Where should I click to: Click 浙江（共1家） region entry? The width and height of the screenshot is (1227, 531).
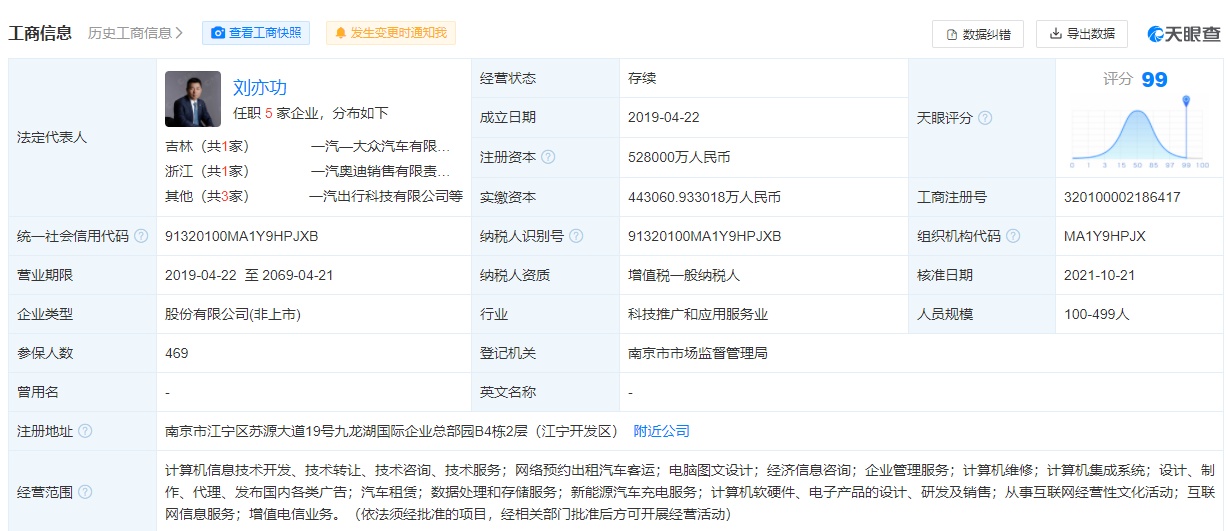point(207,171)
